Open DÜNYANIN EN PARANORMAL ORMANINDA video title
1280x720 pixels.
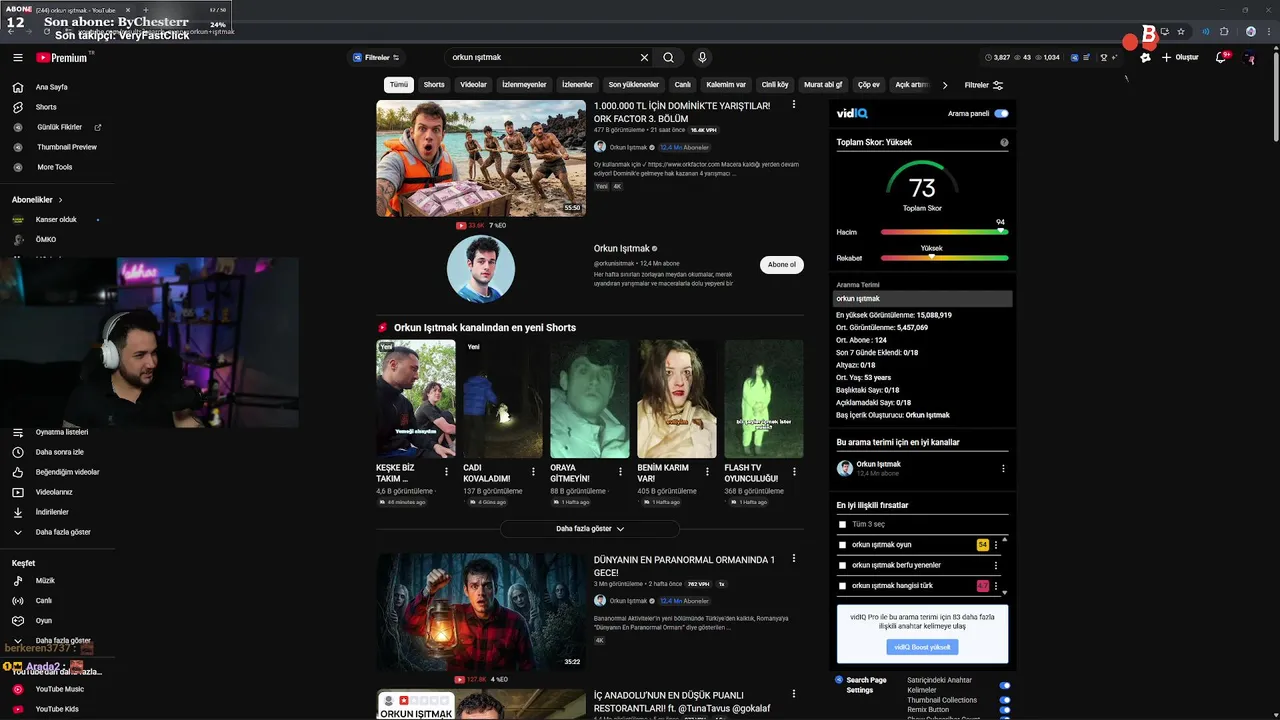coord(684,566)
